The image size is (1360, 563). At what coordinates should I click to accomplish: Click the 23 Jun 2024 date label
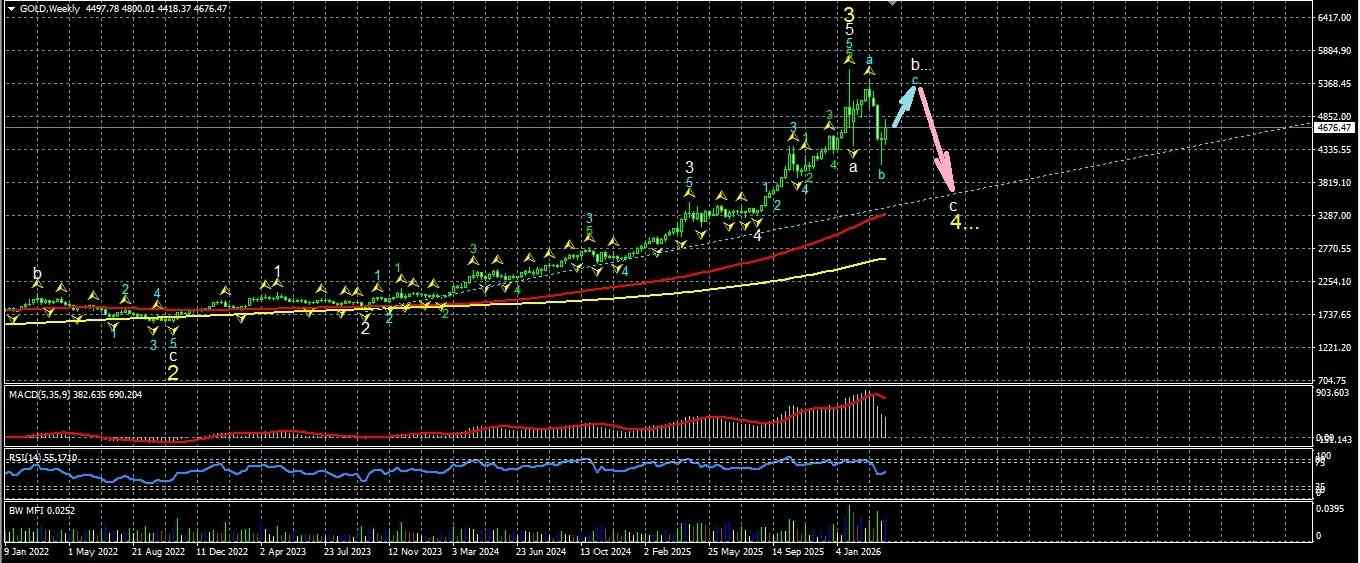point(541,551)
